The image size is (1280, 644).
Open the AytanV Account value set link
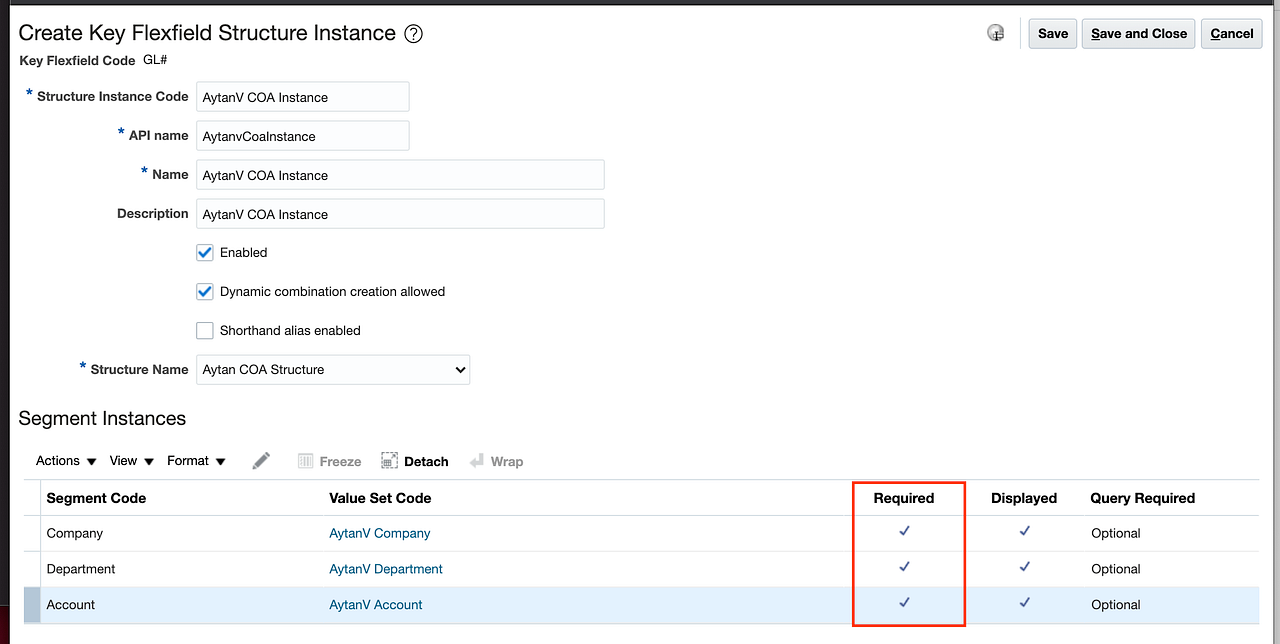tap(375, 604)
